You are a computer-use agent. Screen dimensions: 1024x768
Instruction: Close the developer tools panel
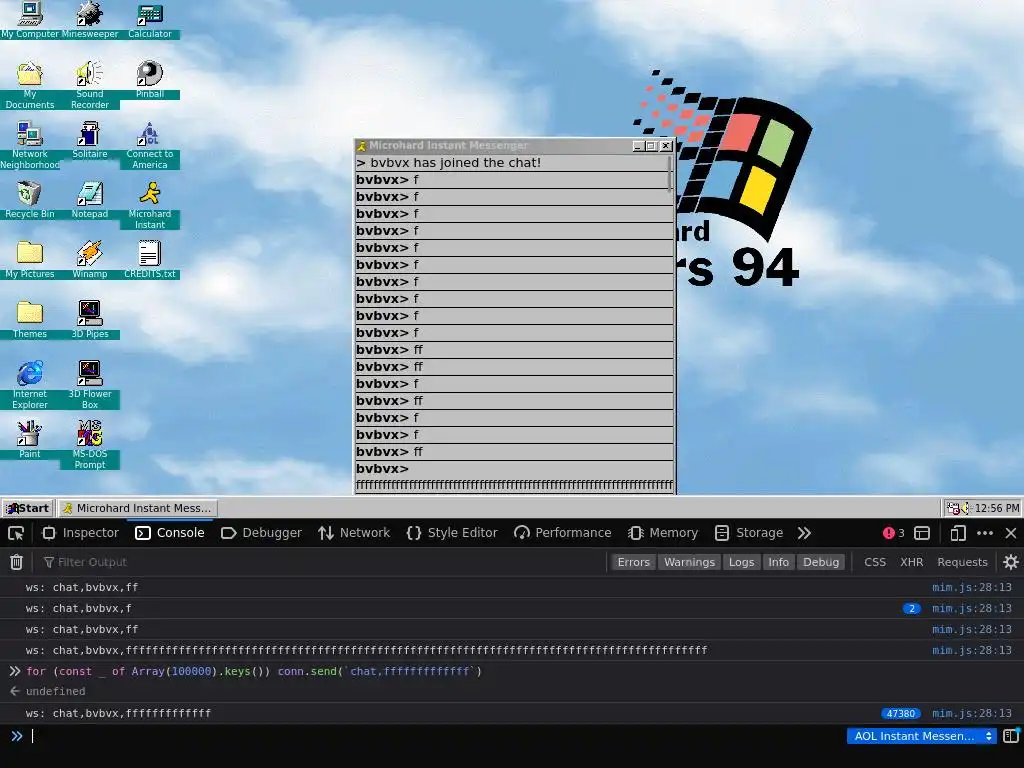[x=1011, y=533]
